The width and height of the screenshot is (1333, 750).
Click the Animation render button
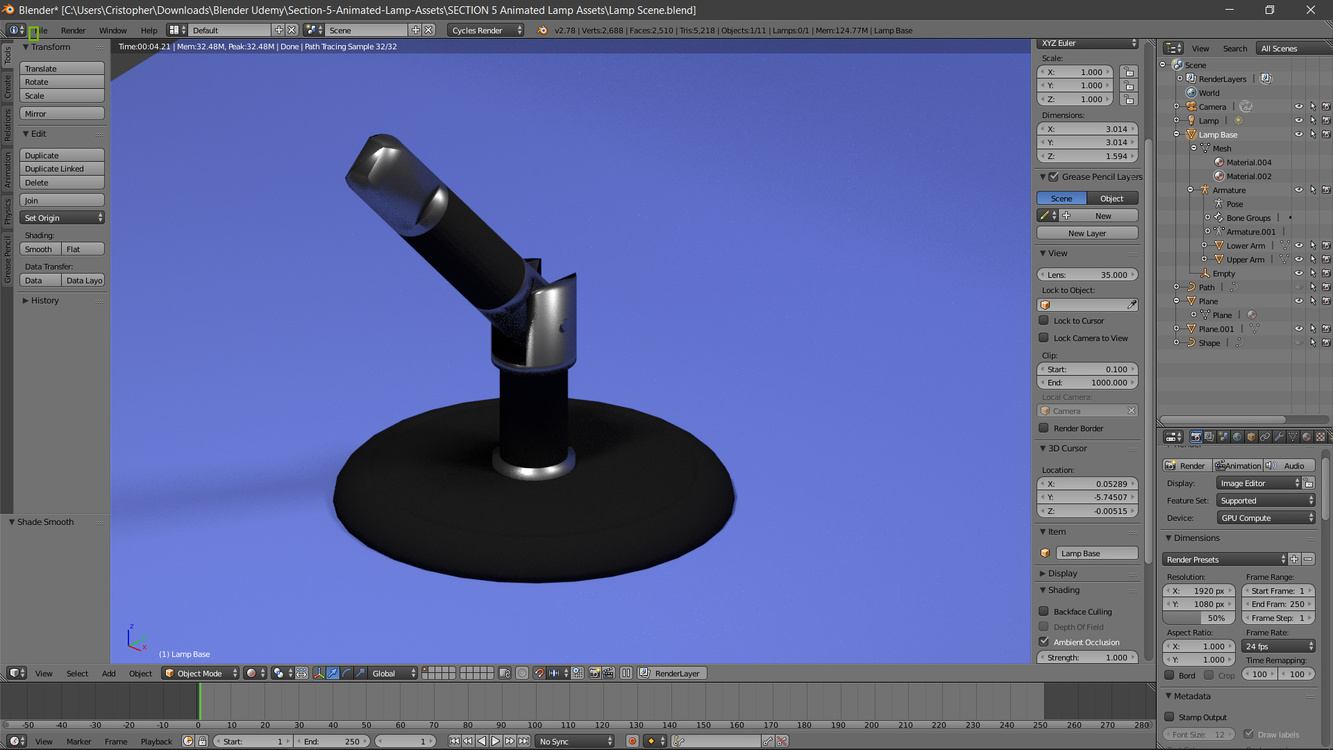(x=1237, y=466)
